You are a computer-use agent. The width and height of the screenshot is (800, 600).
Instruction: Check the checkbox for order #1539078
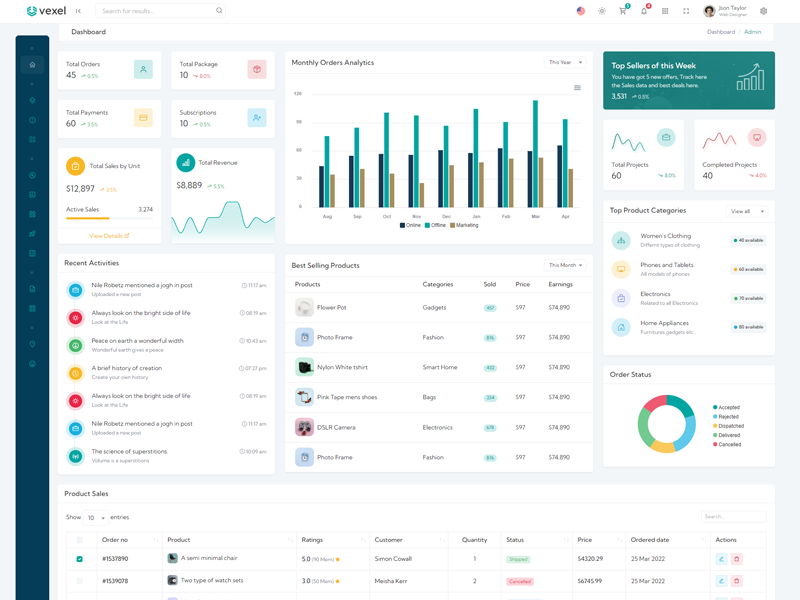point(80,581)
